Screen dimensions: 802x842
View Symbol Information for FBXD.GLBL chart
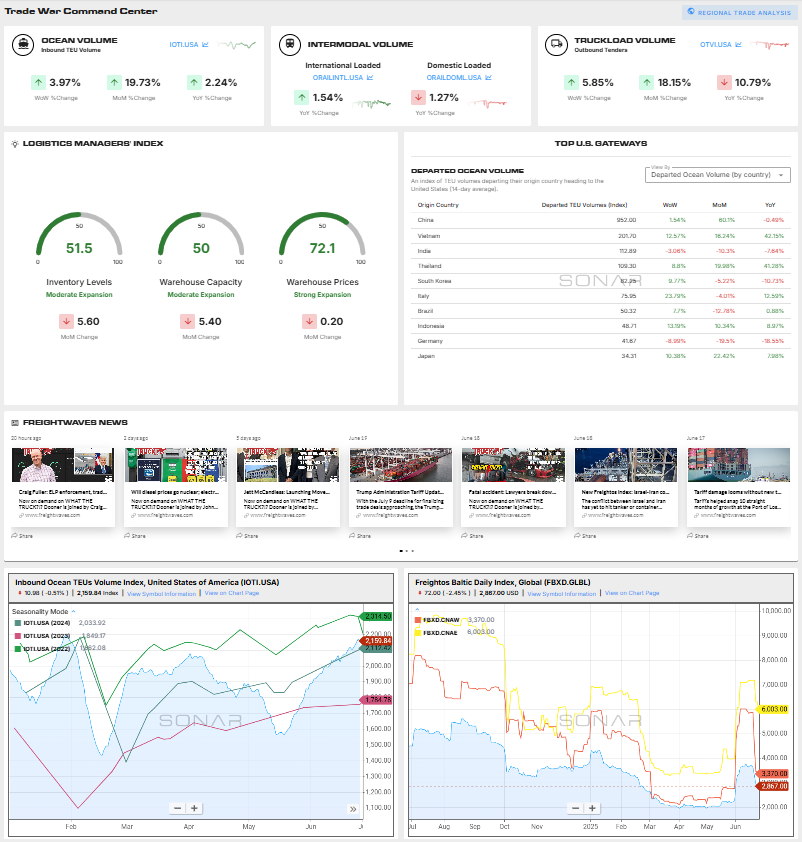[x=562, y=593]
